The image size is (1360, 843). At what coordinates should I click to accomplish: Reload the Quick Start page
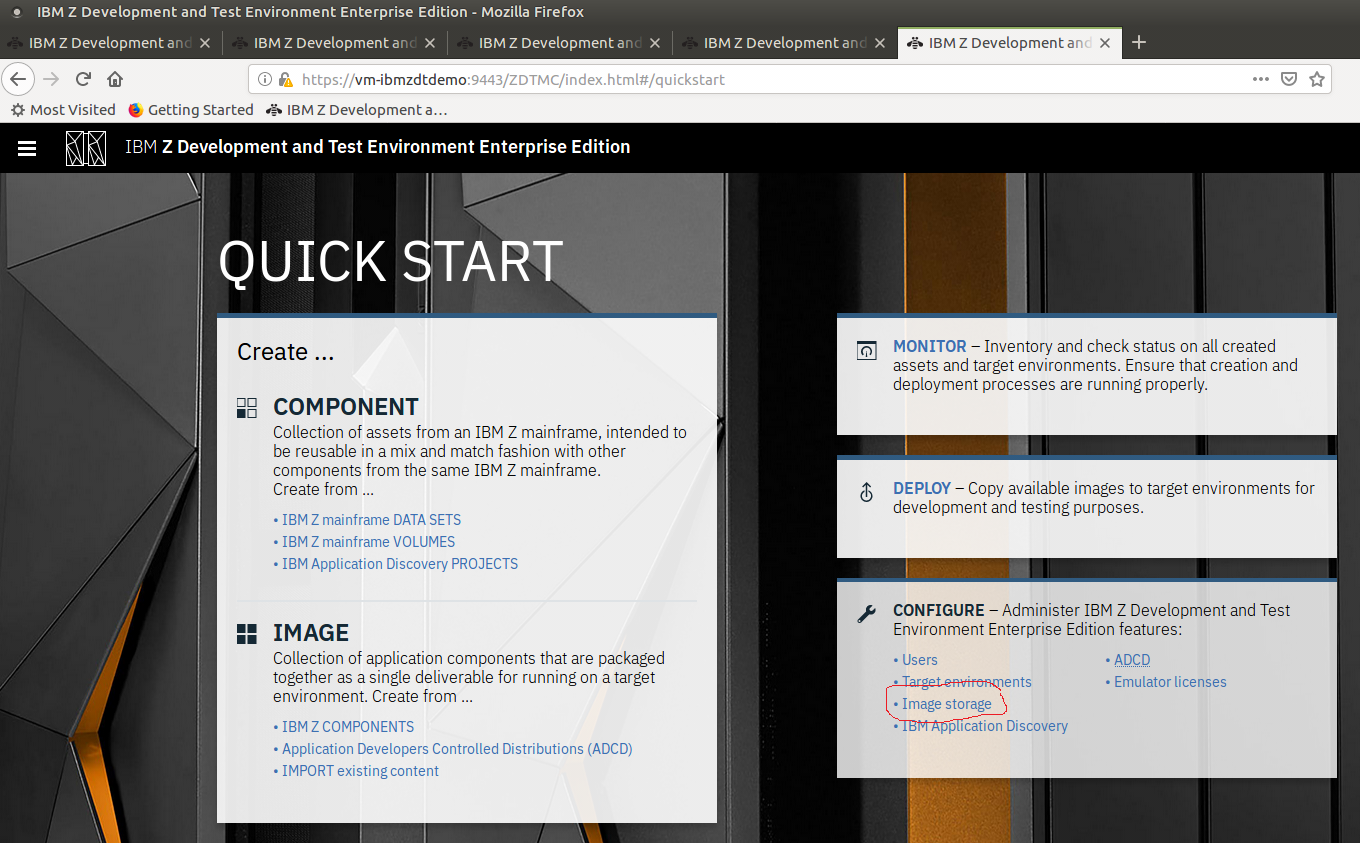(x=82, y=78)
